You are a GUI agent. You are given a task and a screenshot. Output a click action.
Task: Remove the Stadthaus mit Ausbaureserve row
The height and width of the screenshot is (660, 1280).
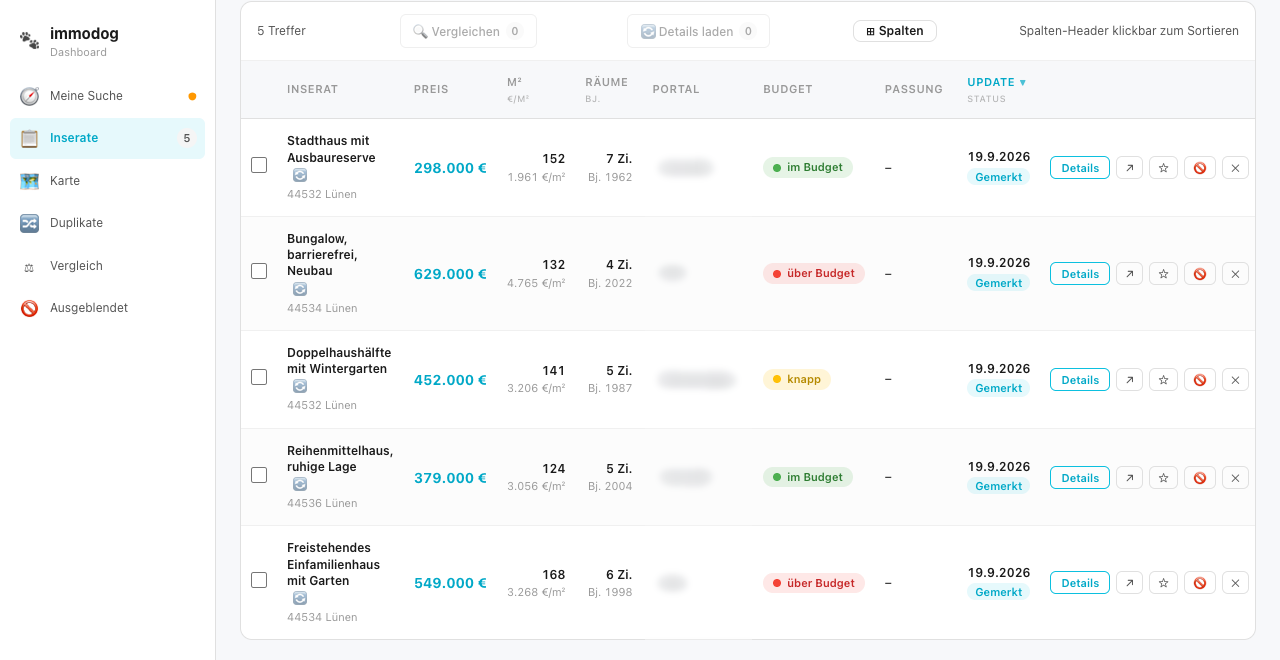click(x=1235, y=168)
